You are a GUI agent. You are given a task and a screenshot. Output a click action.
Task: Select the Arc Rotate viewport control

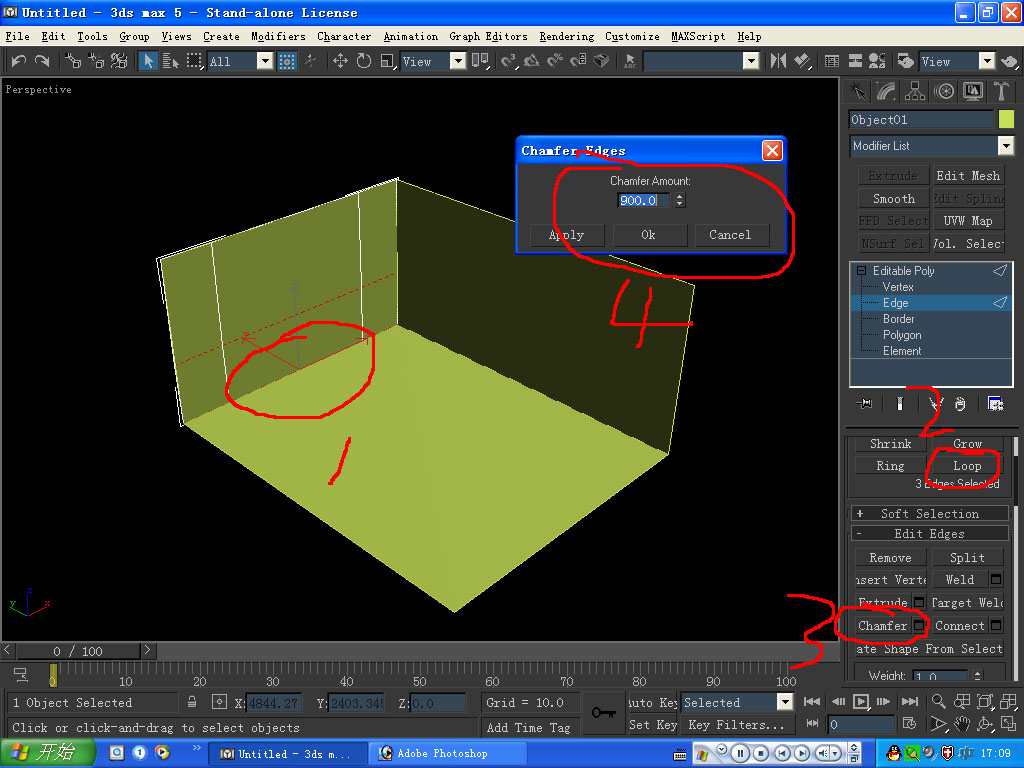pos(985,724)
